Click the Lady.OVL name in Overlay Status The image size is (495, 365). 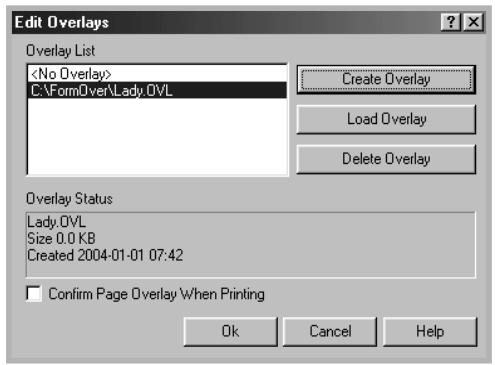[x=56, y=222]
